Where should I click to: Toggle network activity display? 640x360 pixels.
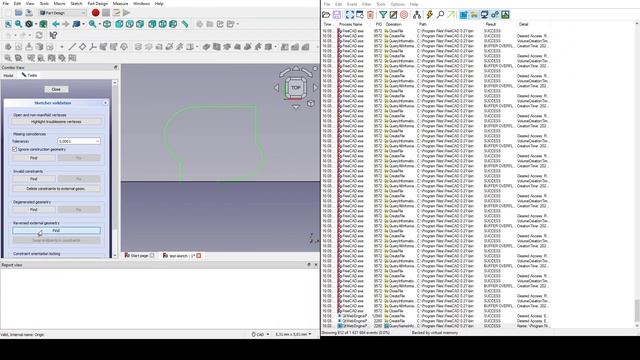pos(484,15)
